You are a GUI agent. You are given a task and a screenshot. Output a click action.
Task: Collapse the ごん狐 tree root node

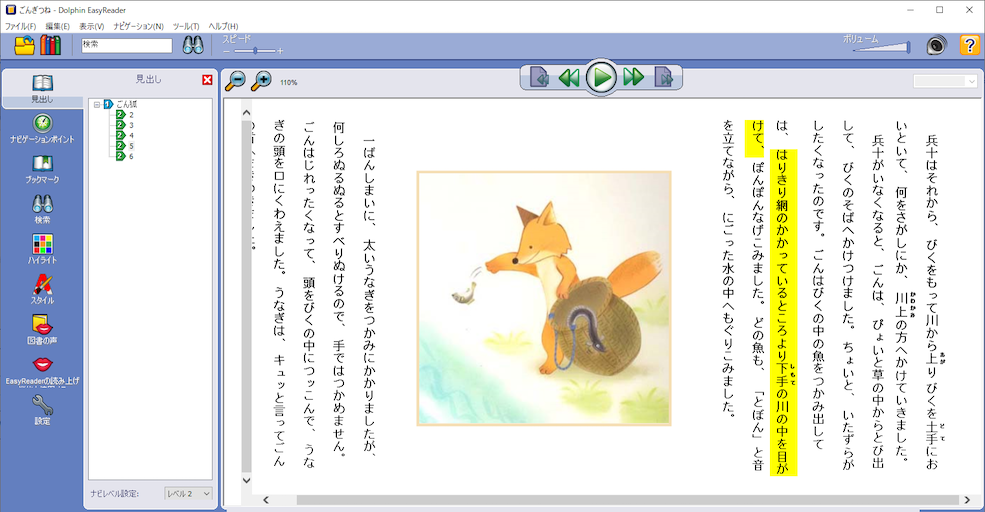(x=97, y=104)
